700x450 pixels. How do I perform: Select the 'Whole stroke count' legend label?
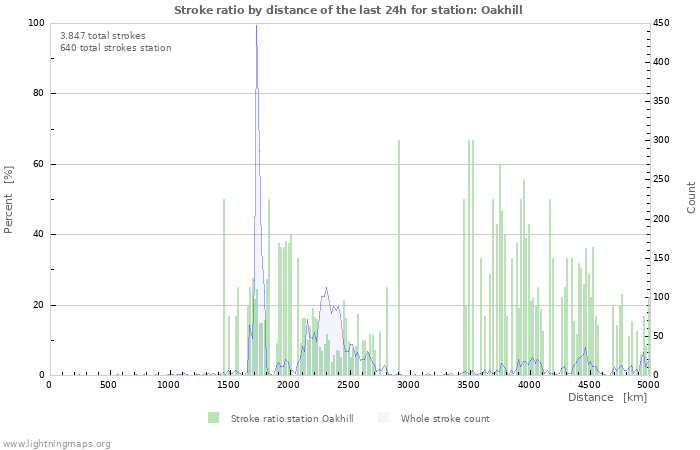pos(445,418)
